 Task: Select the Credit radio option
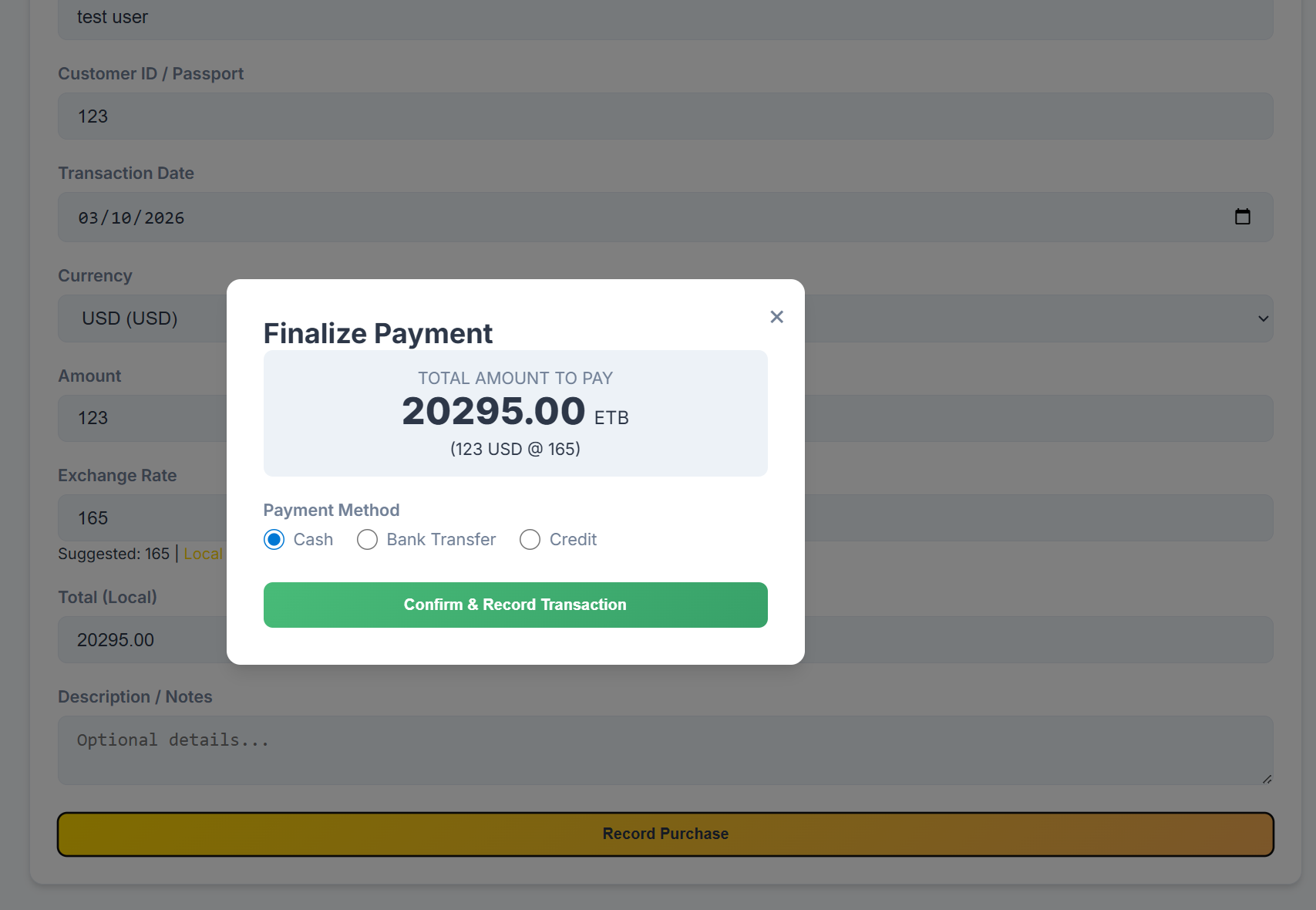[530, 540]
